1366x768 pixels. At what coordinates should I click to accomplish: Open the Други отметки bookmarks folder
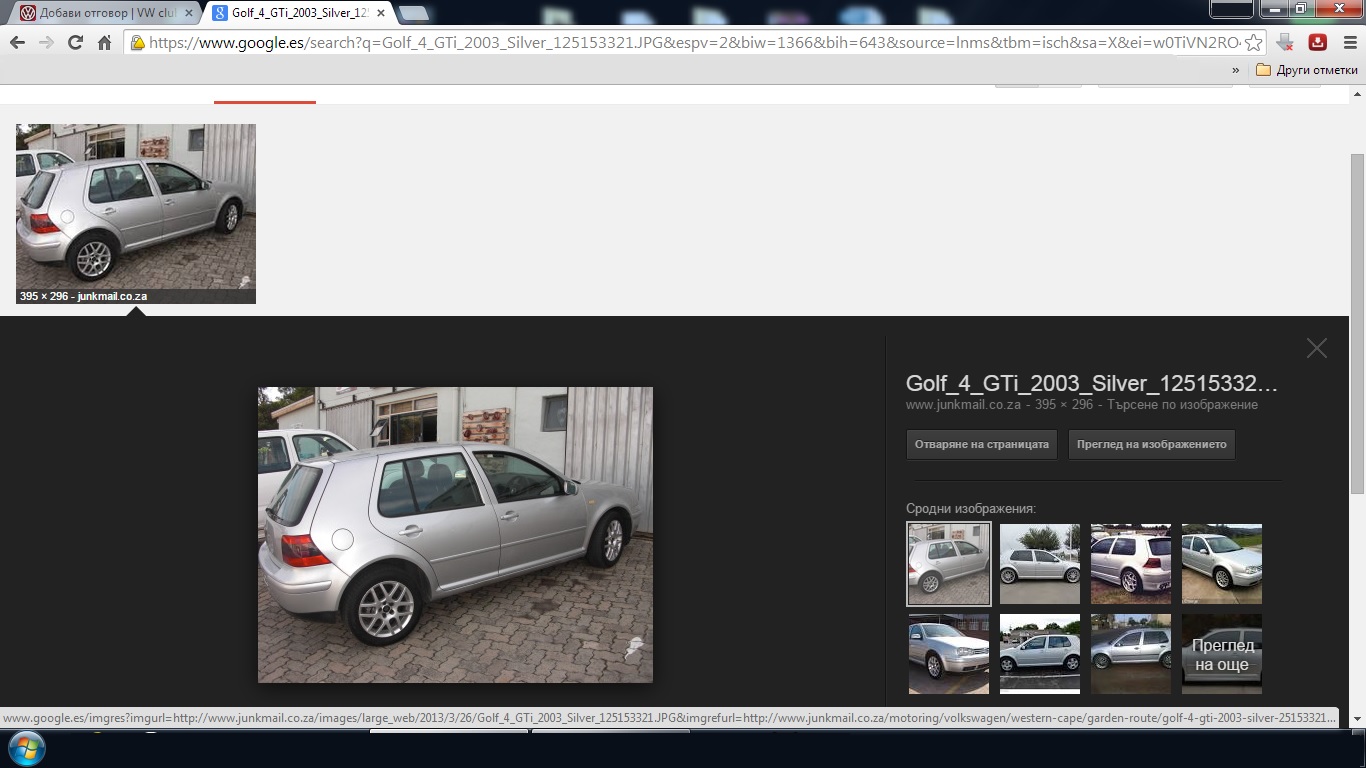point(1306,70)
